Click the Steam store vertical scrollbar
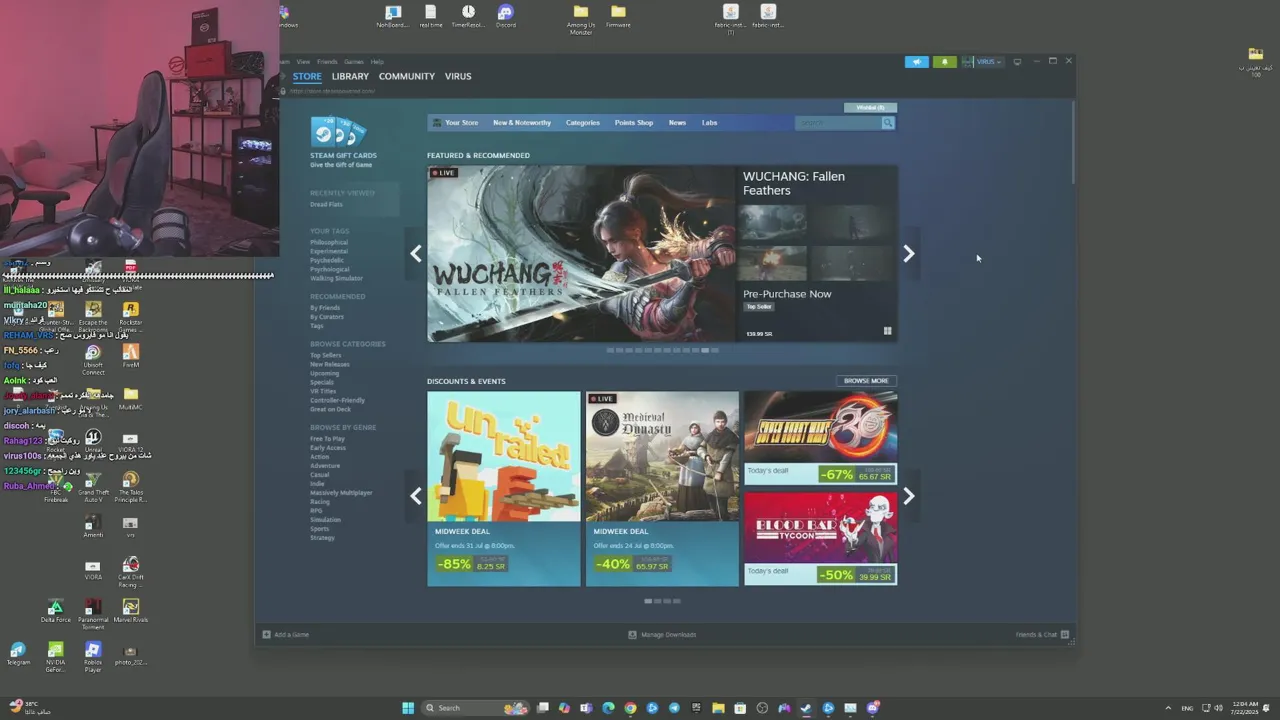The height and width of the screenshot is (720, 1280). [x=1074, y=142]
